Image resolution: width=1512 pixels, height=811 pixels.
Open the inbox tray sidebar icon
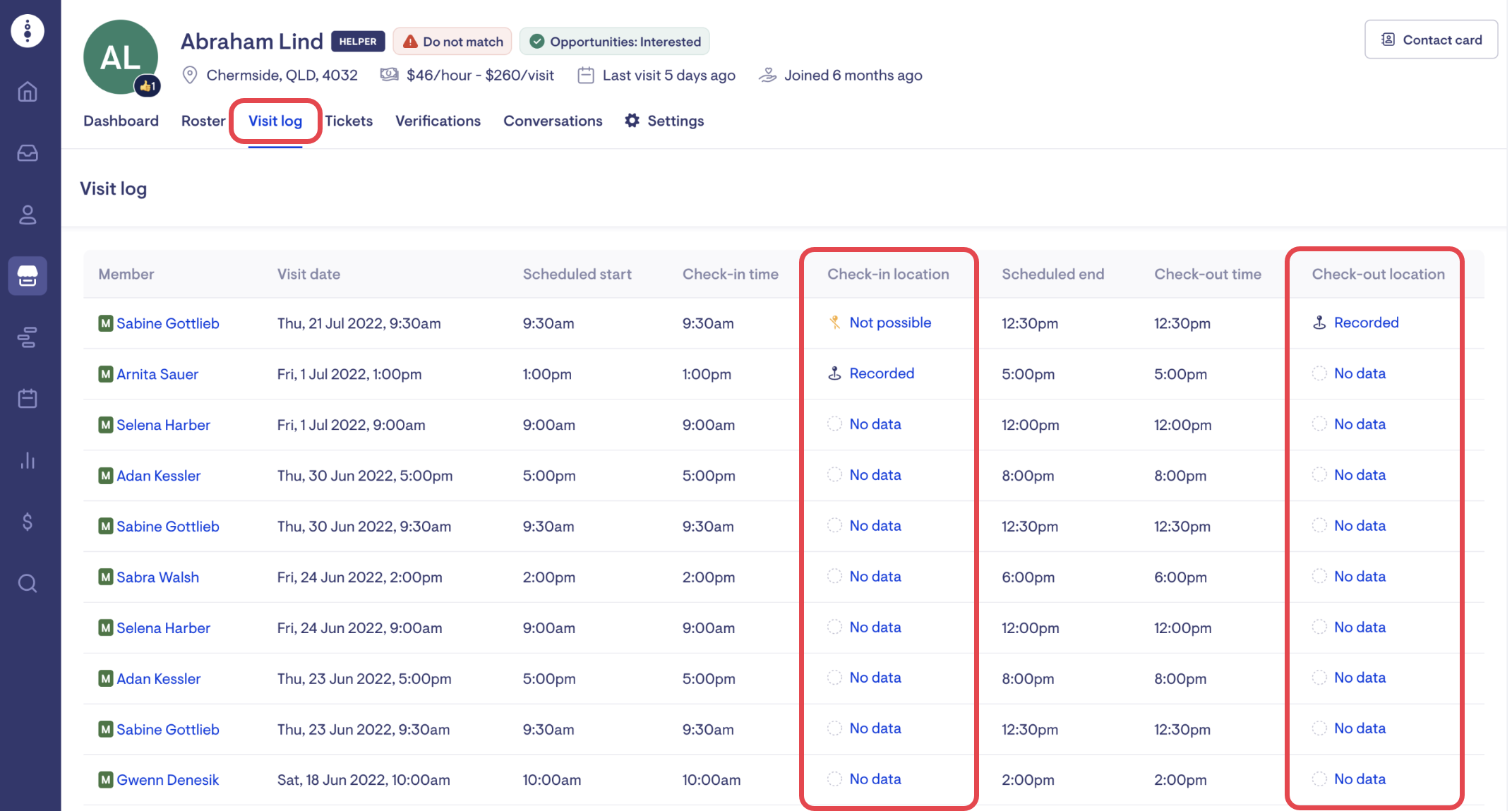pyautogui.click(x=28, y=152)
